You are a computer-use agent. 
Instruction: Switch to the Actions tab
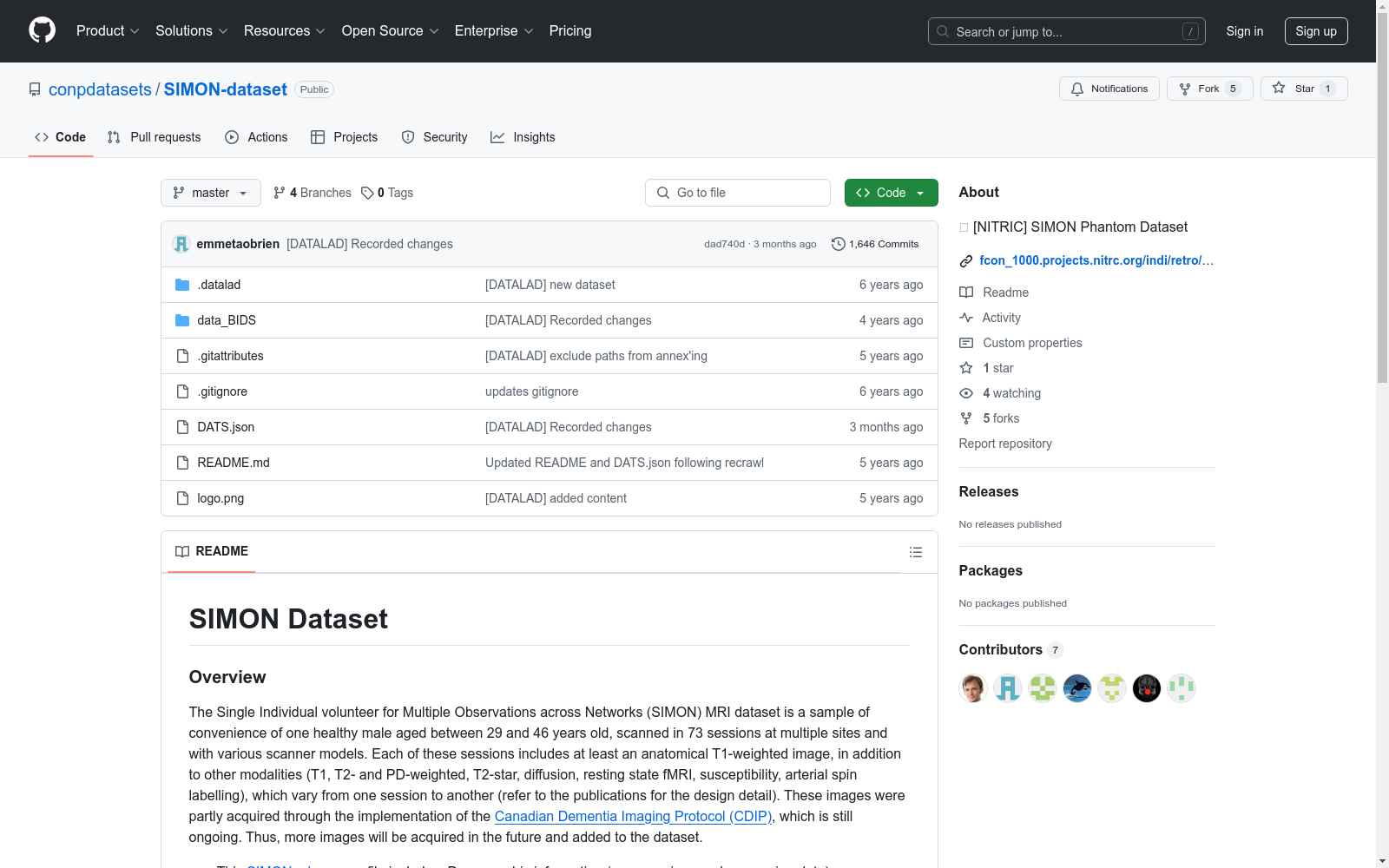256,137
